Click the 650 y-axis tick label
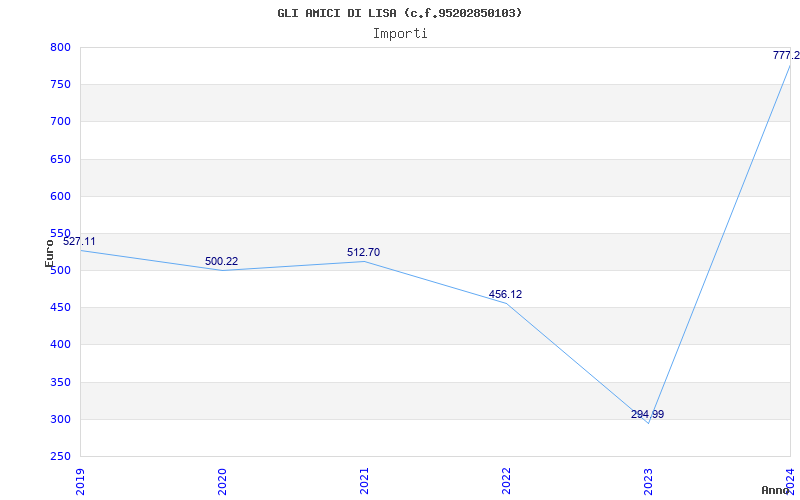800x500 pixels. [x=60, y=159]
